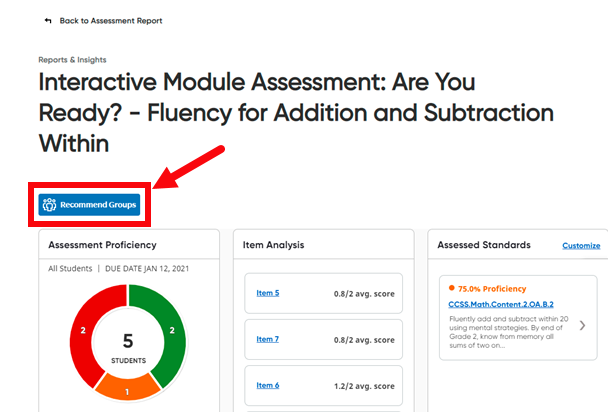Click the All Students label
This screenshot has width=608, height=412.
[x=70, y=269]
